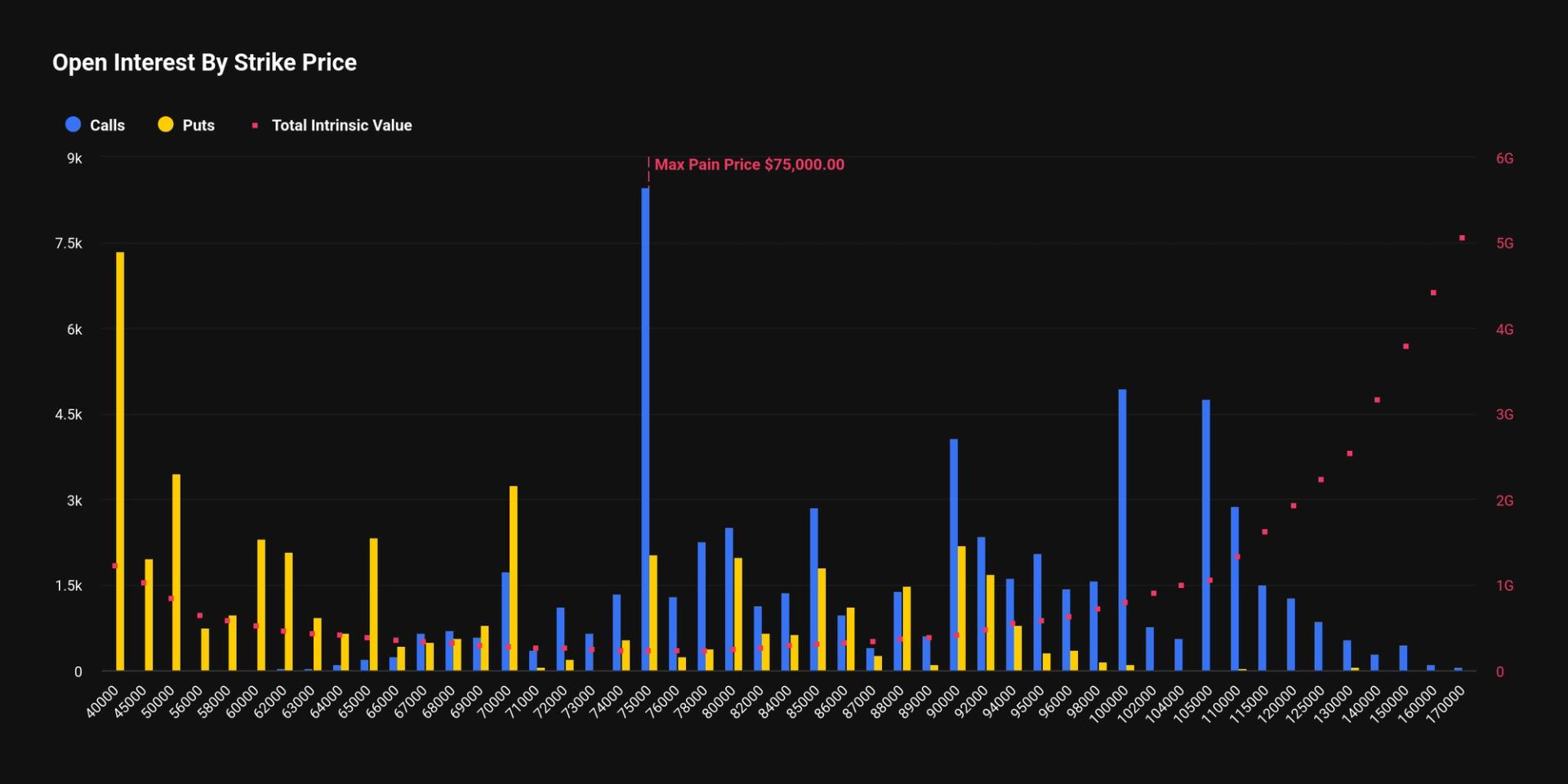
Task: Select the blue Calls bar at strike 90000
Action: click(952, 555)
